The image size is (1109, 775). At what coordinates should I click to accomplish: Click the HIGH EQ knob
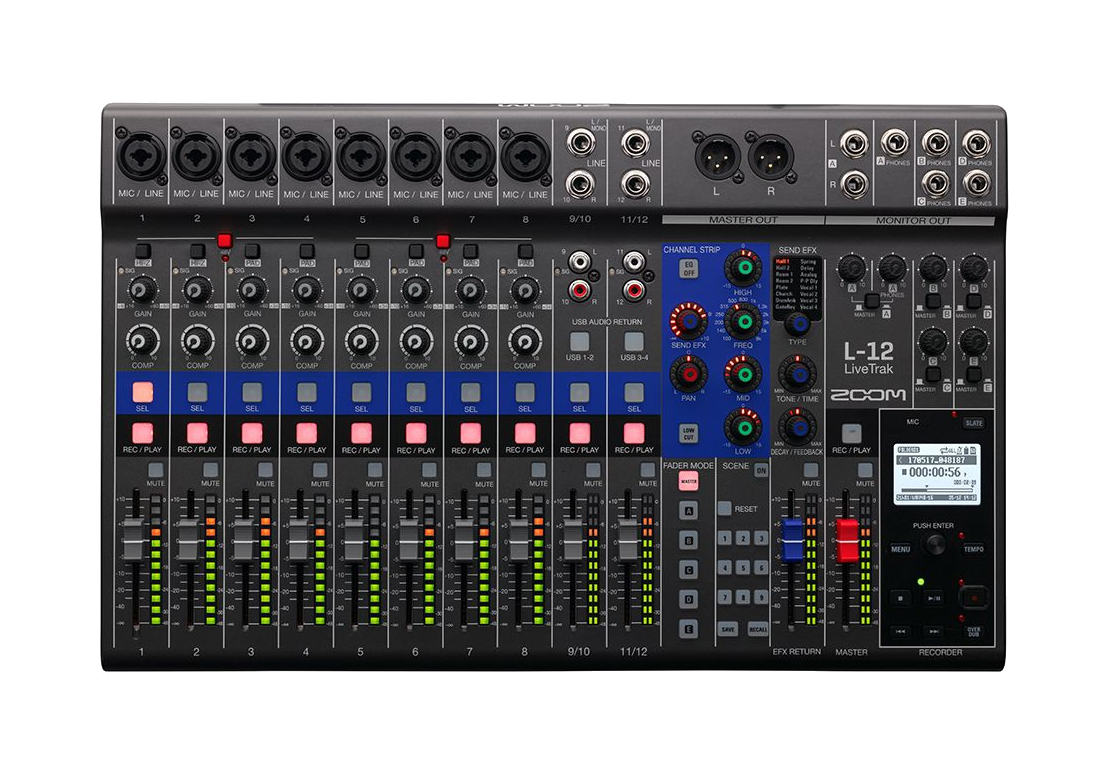[x=743, y=269]
